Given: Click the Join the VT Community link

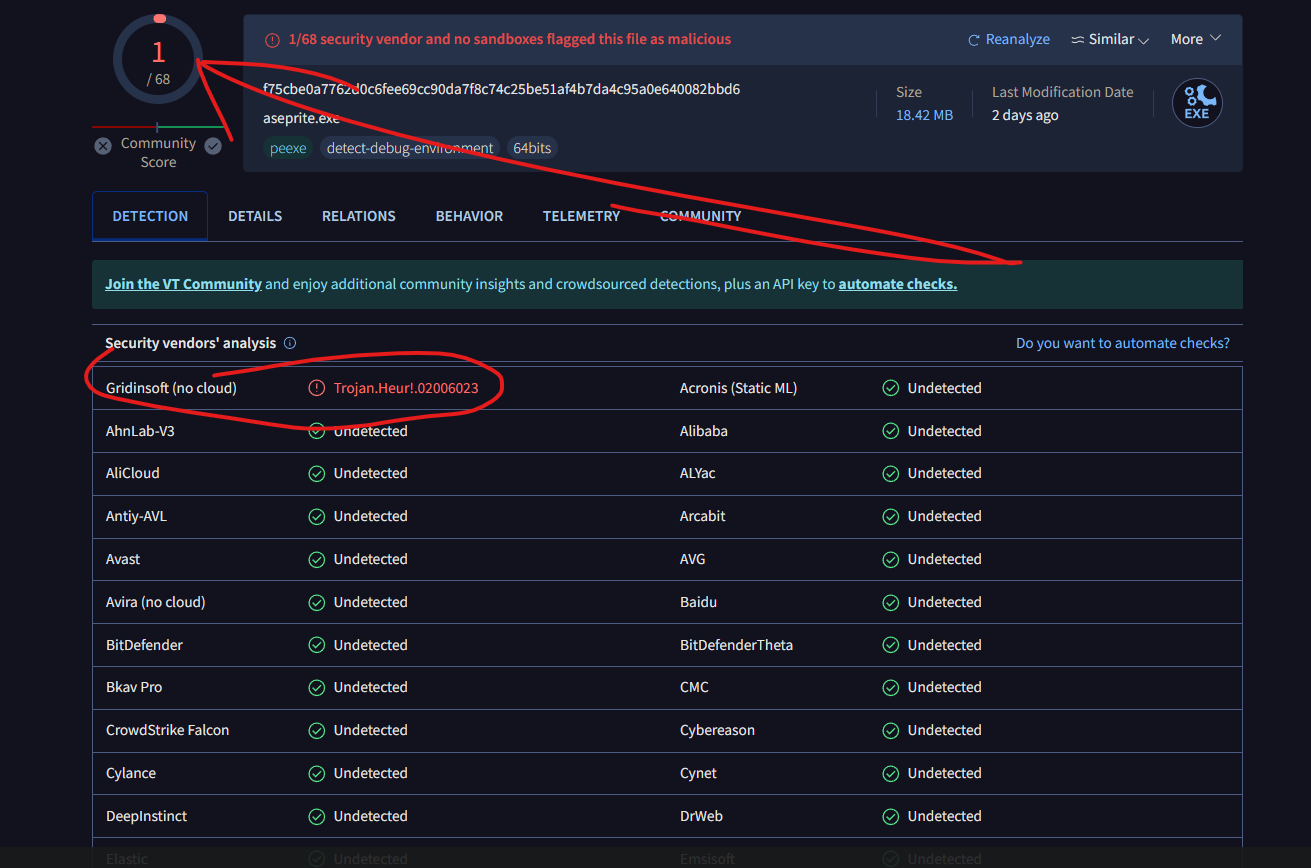Looking at the screenshot, I should point(183,284).
